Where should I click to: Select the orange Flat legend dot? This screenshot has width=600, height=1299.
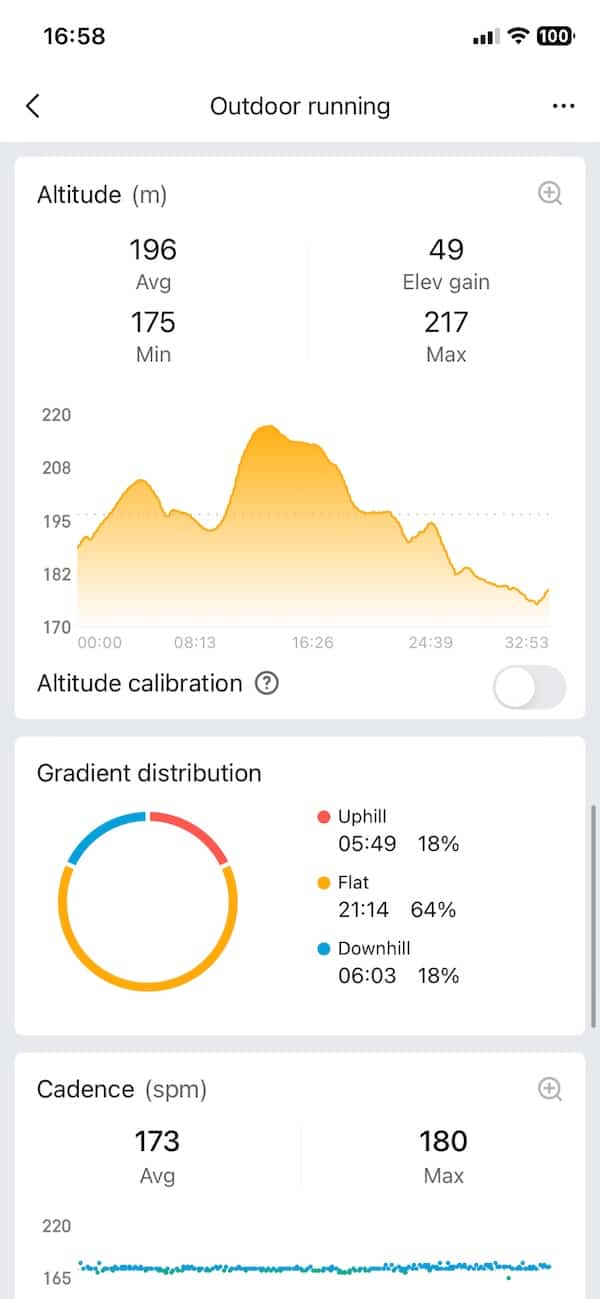[x=323, y=883]
